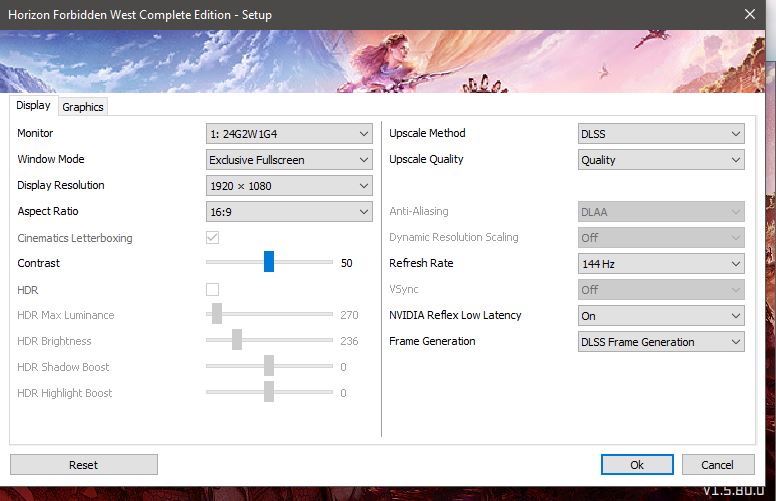Screen dimensions: 776x501
Task: Click the HDR Max Luminance slider
Action: click(x=269, y=314)
